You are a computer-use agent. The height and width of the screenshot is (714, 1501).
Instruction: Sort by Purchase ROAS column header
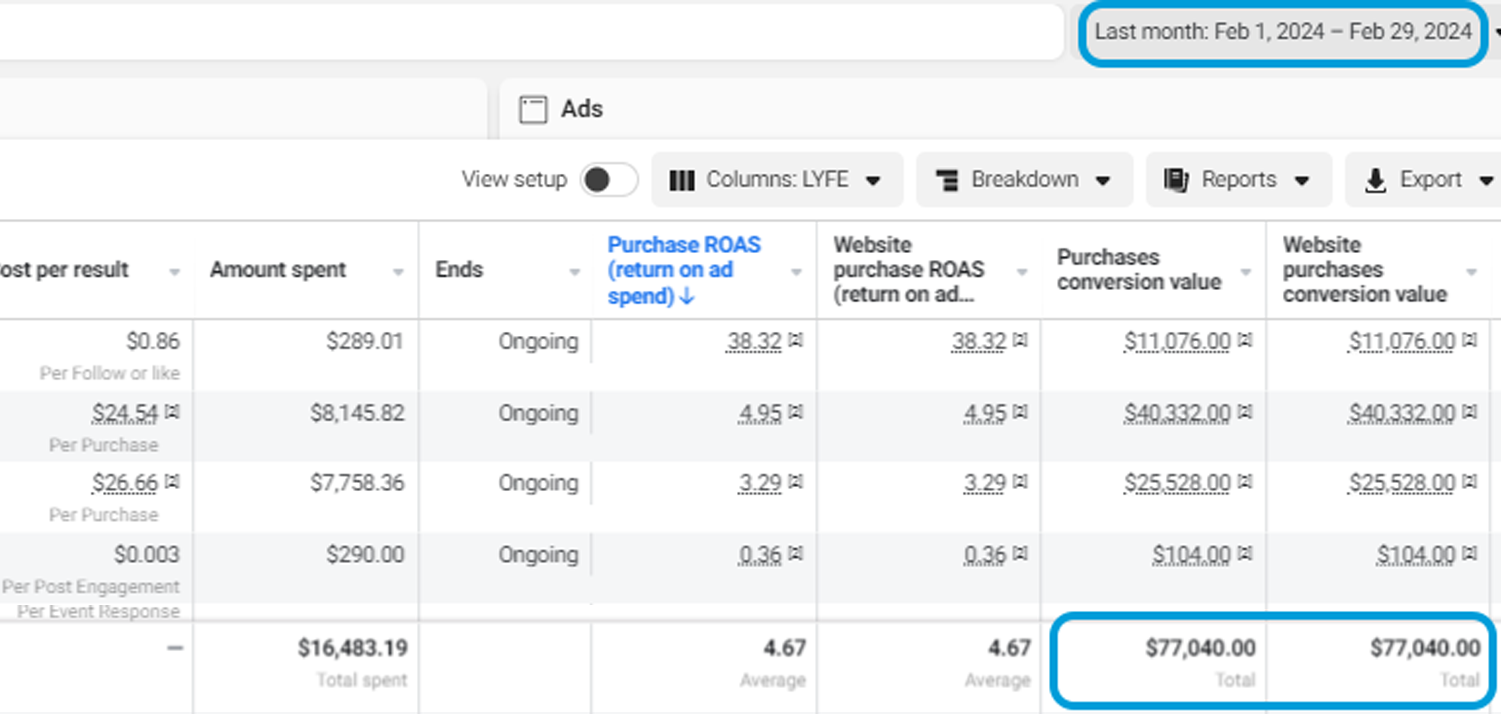point(684,270)
